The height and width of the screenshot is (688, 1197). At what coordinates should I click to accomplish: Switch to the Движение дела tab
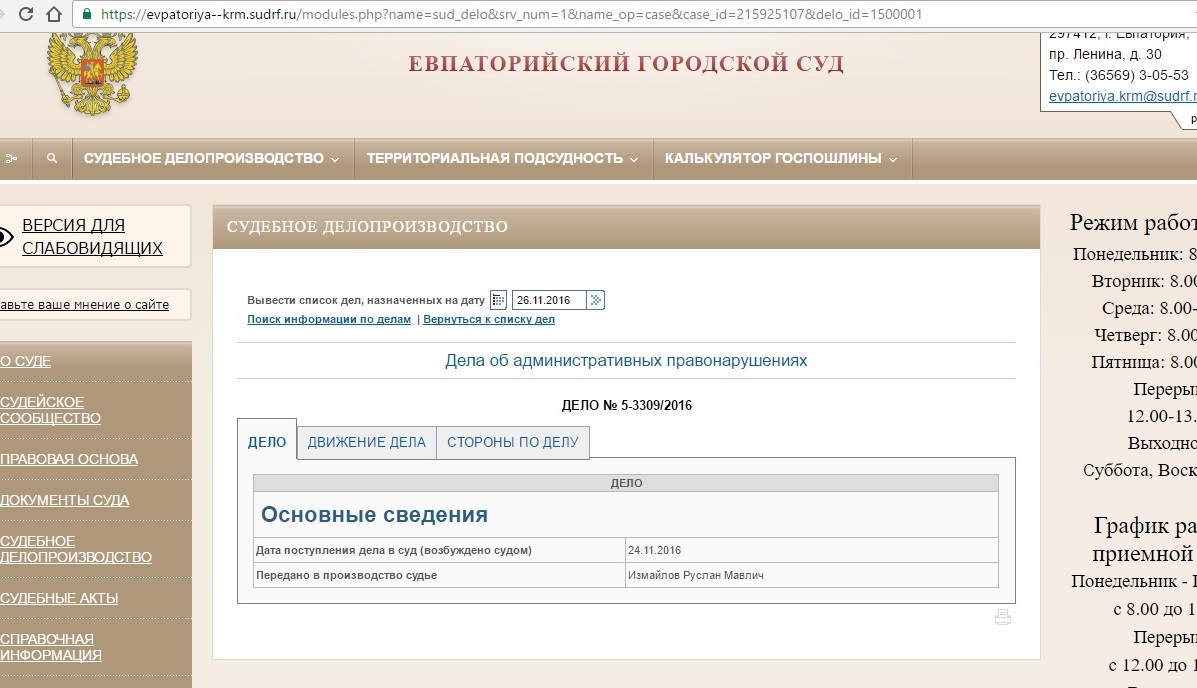point(366,442)
